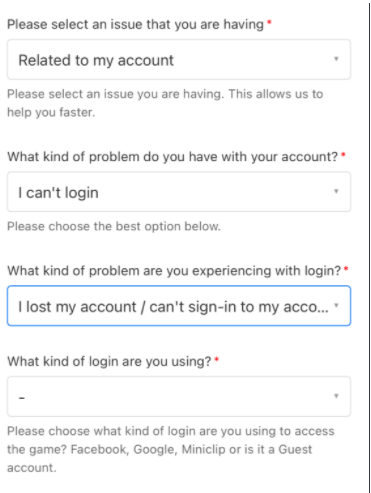Open the 'Related to my account' dropdown
This screenshot has width=371, height=493.
(179, 59)
